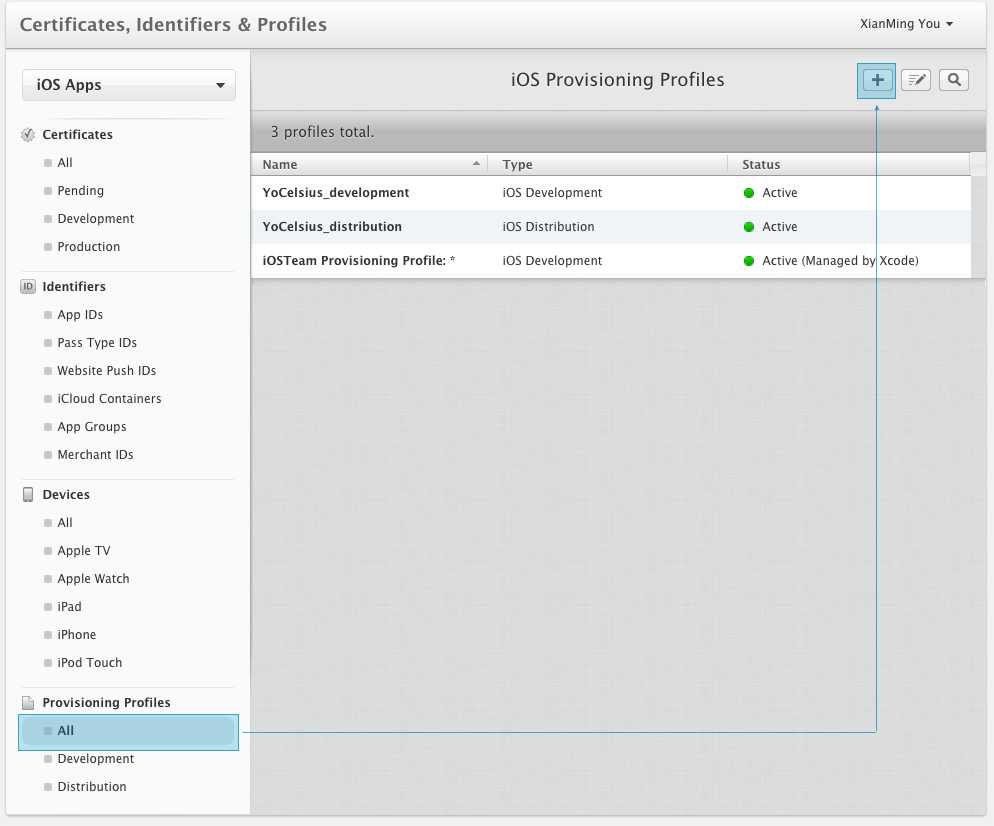Open Development under Provisioning Profiles
994x826 pixels.
click(x=95, y=759)
